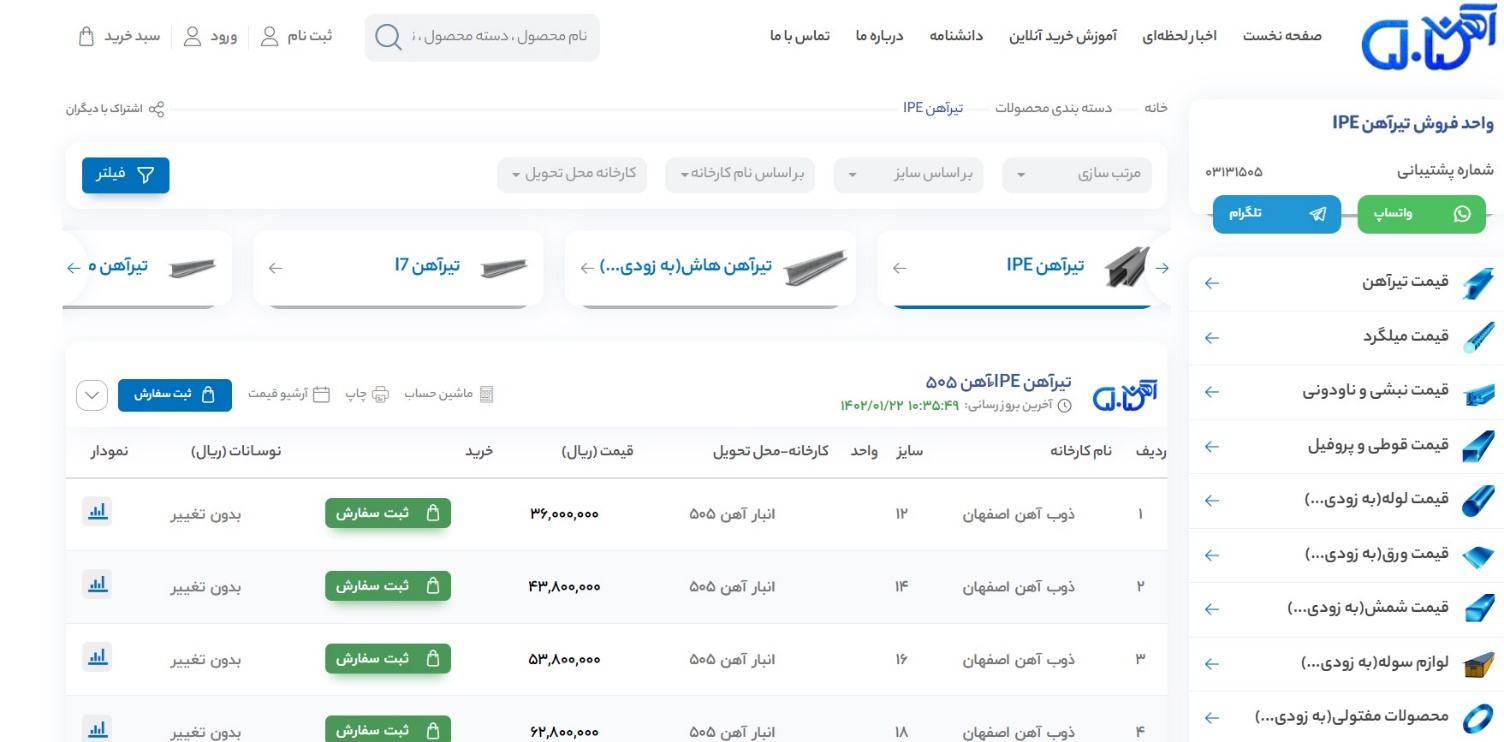Open sidebar item قیمت شمش

tap(1346, 608)
